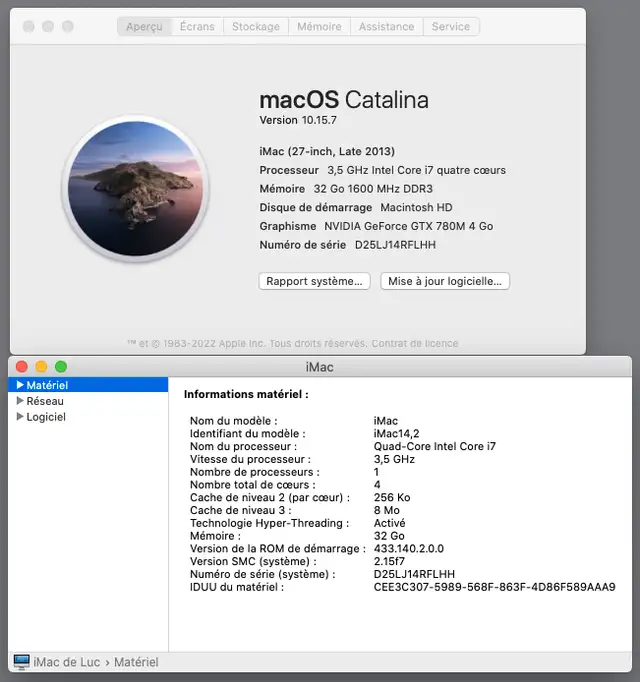640x682 pixels.
Task: Expand the Logiciel disclosure triangle
Action: pos(20,417)
